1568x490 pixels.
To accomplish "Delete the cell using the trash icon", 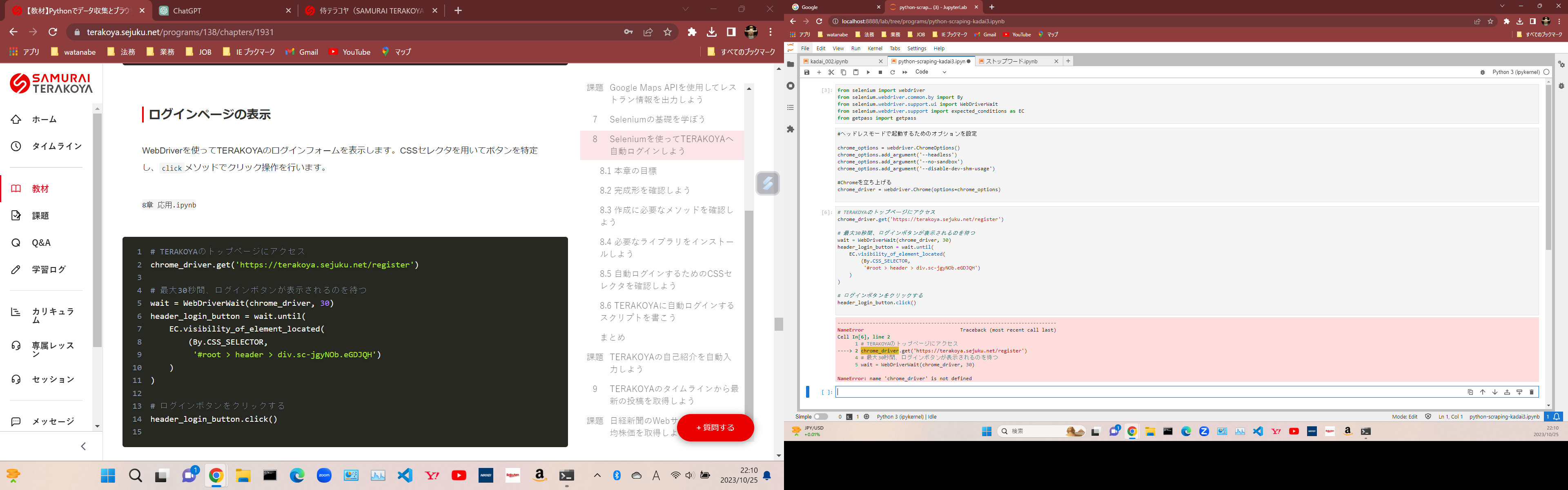I will [1532, 392].
